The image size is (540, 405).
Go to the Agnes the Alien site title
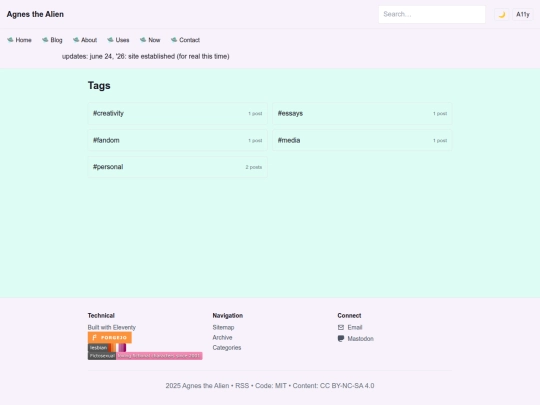pos(35,14)
